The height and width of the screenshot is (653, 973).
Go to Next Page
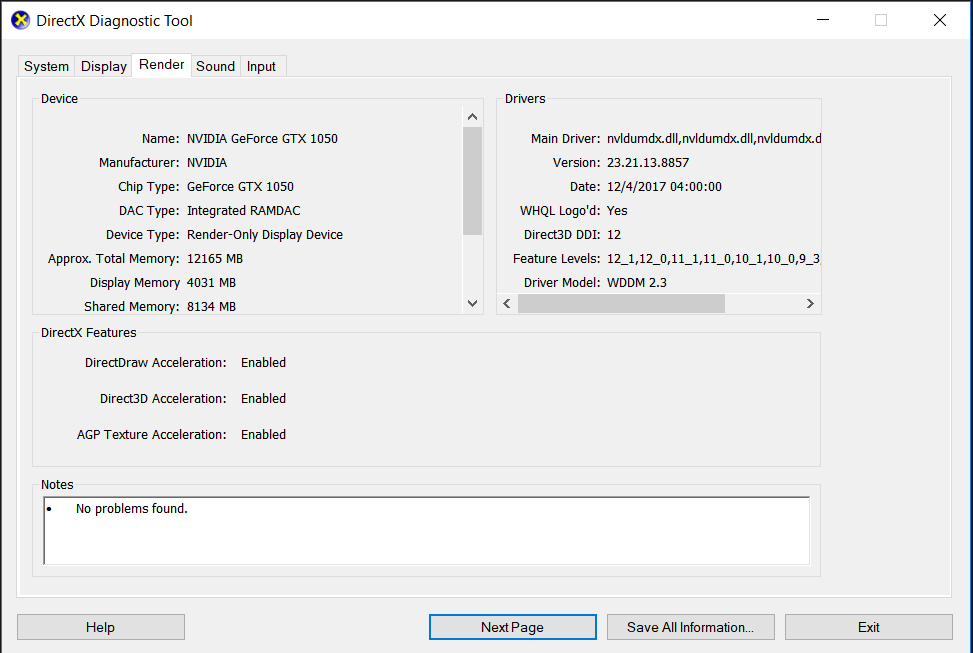tap(513, 627)
